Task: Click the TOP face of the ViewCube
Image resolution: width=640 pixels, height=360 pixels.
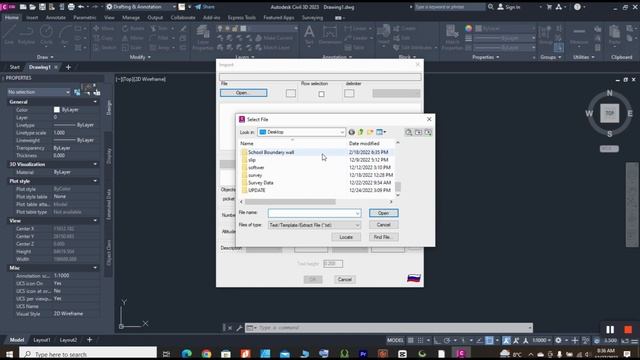Action: pos(609,113)
